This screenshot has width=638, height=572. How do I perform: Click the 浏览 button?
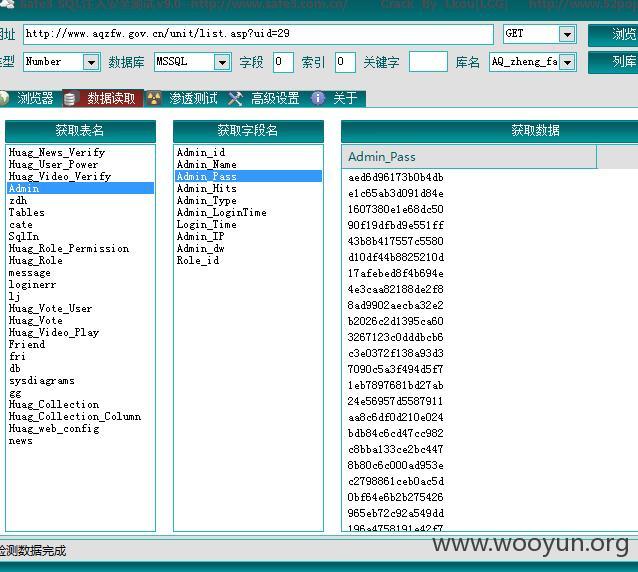coord(613,35)
